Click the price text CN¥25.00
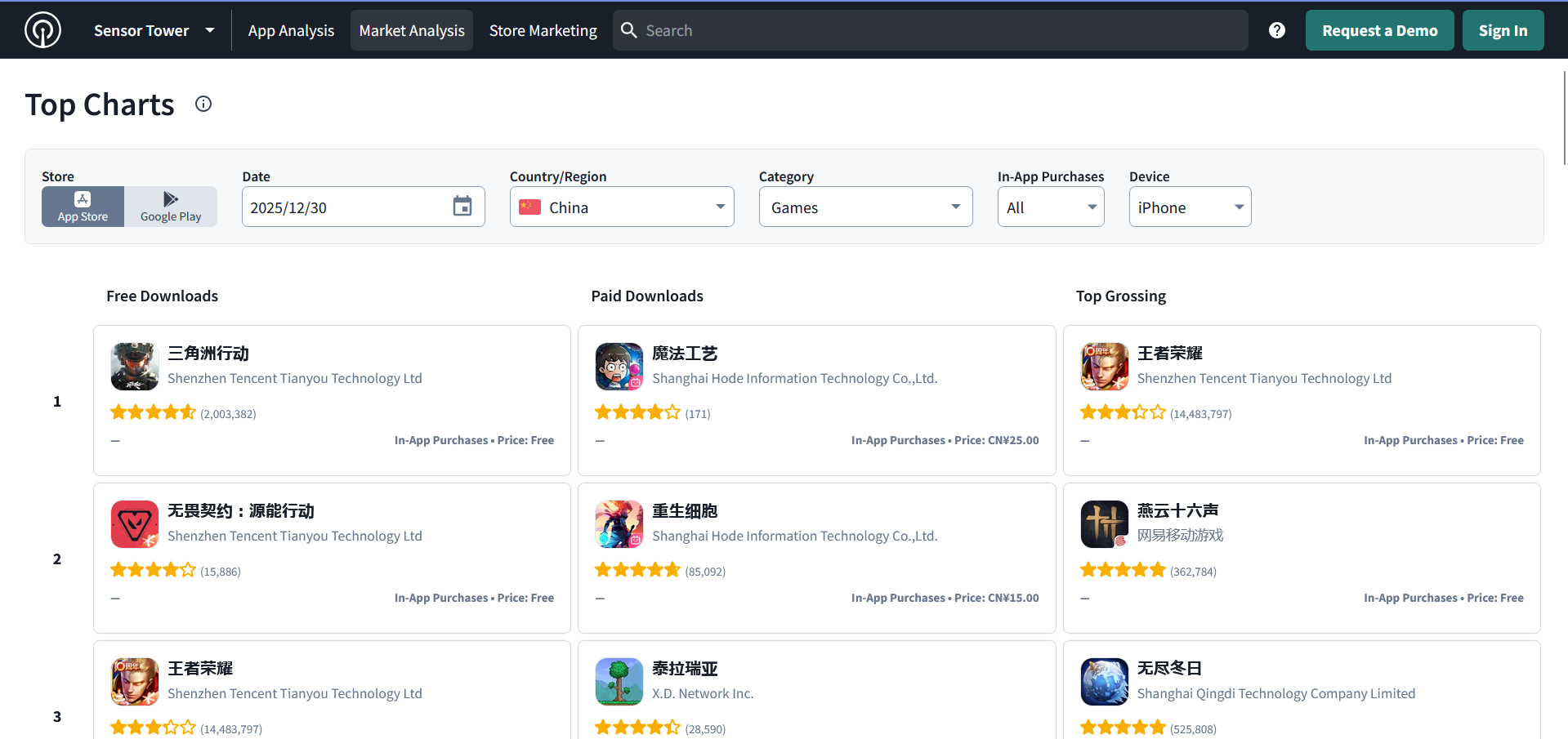The image size is (1568, 739). coord(1013,440)
